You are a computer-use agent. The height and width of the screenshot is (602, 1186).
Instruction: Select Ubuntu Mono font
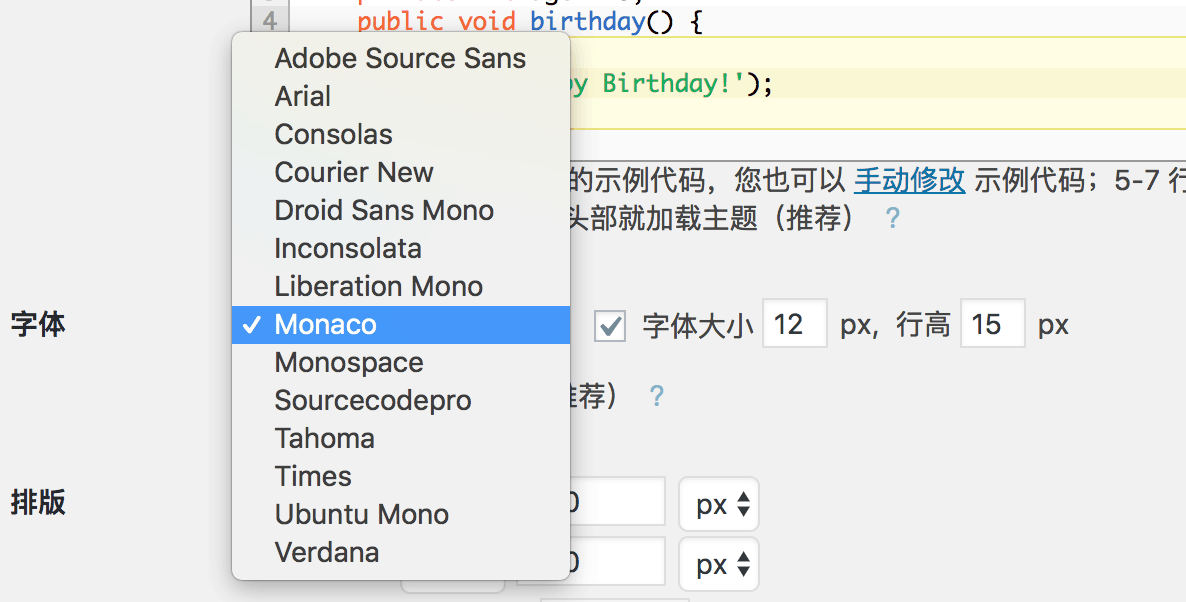[401, 514]
